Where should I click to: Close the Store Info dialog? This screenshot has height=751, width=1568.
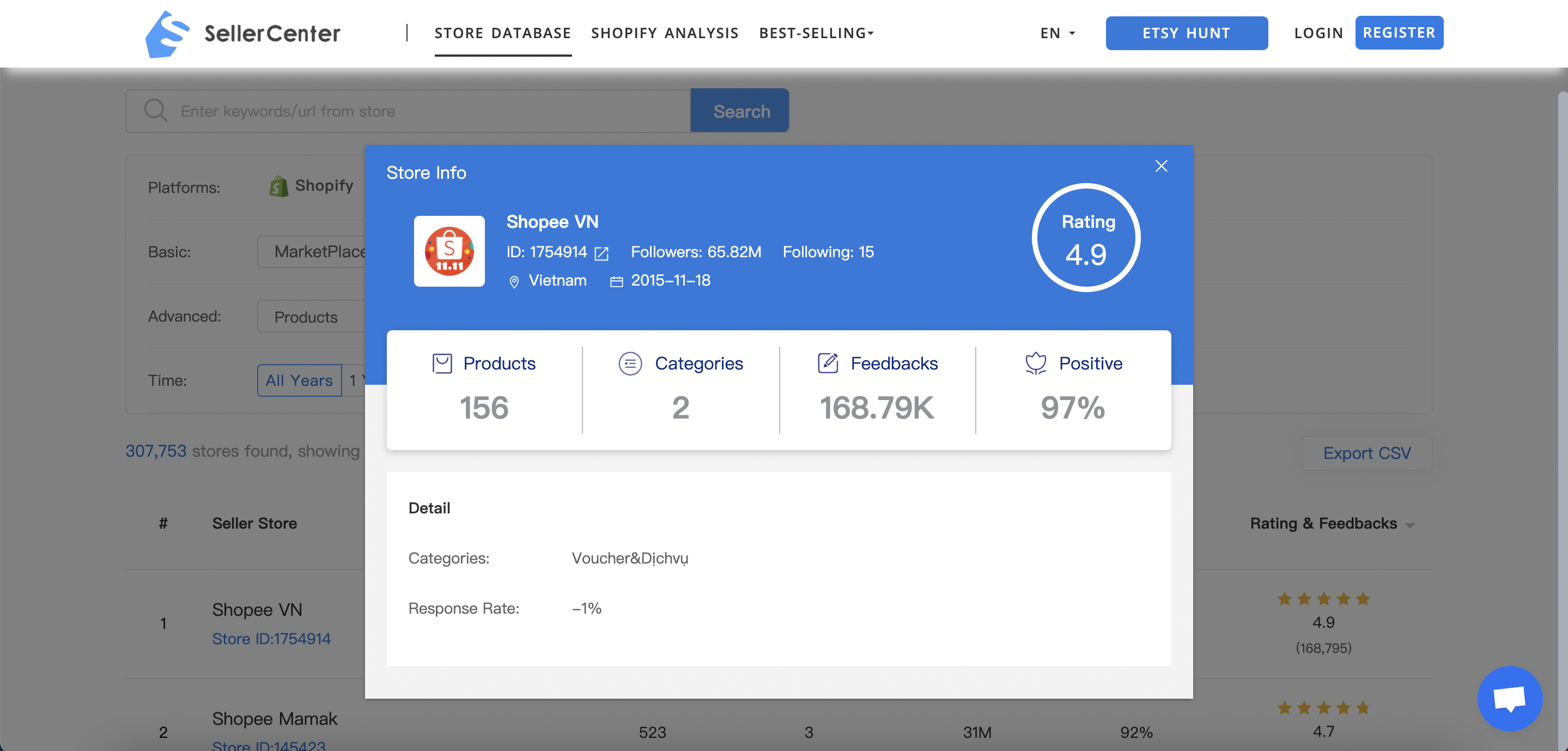click(x=1161, y=166)
